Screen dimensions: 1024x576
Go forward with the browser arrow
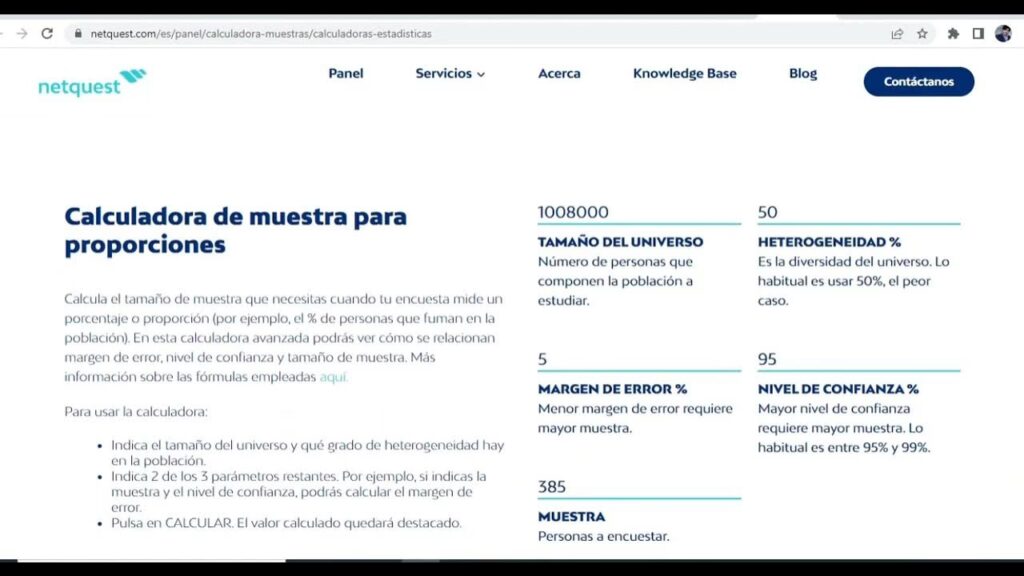coord(22,33)
